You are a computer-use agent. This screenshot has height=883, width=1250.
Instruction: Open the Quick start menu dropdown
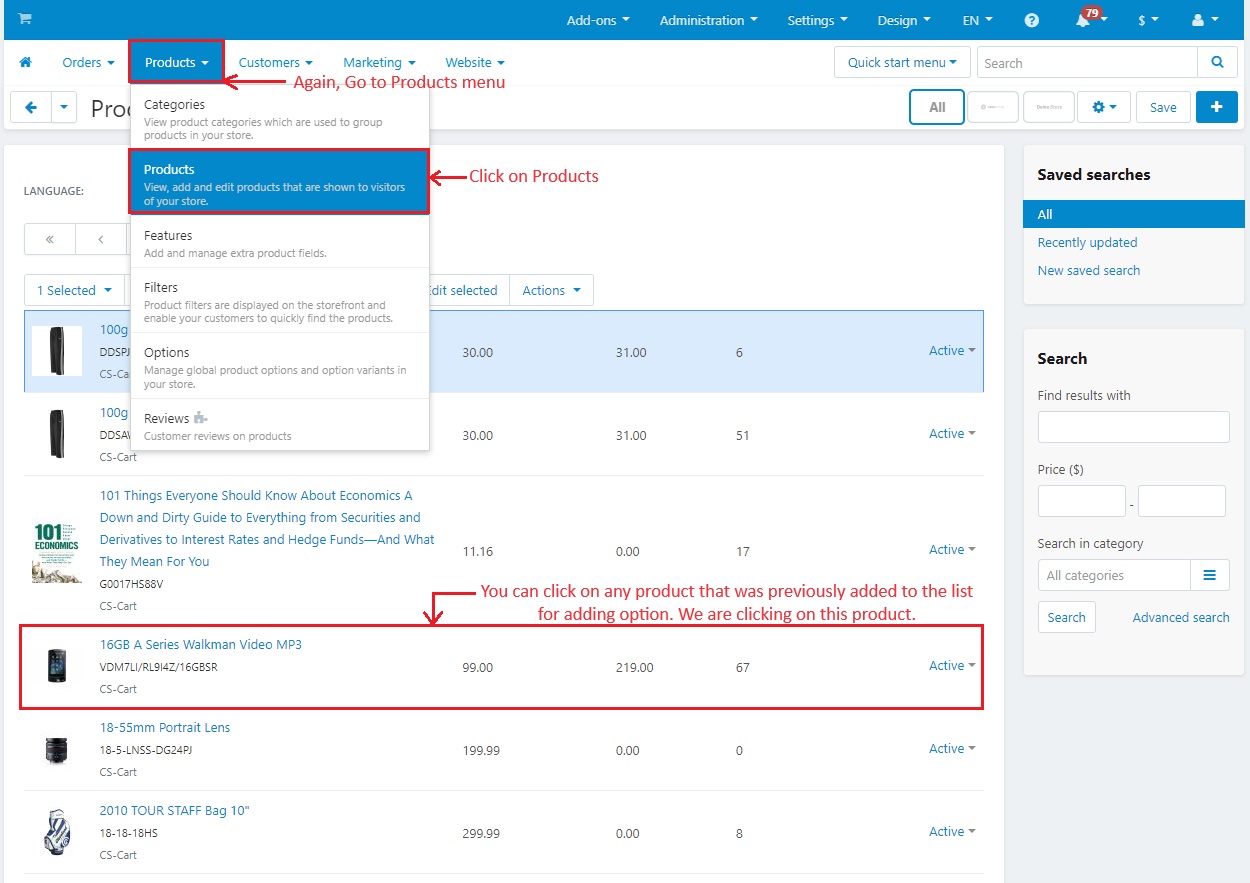902,62
